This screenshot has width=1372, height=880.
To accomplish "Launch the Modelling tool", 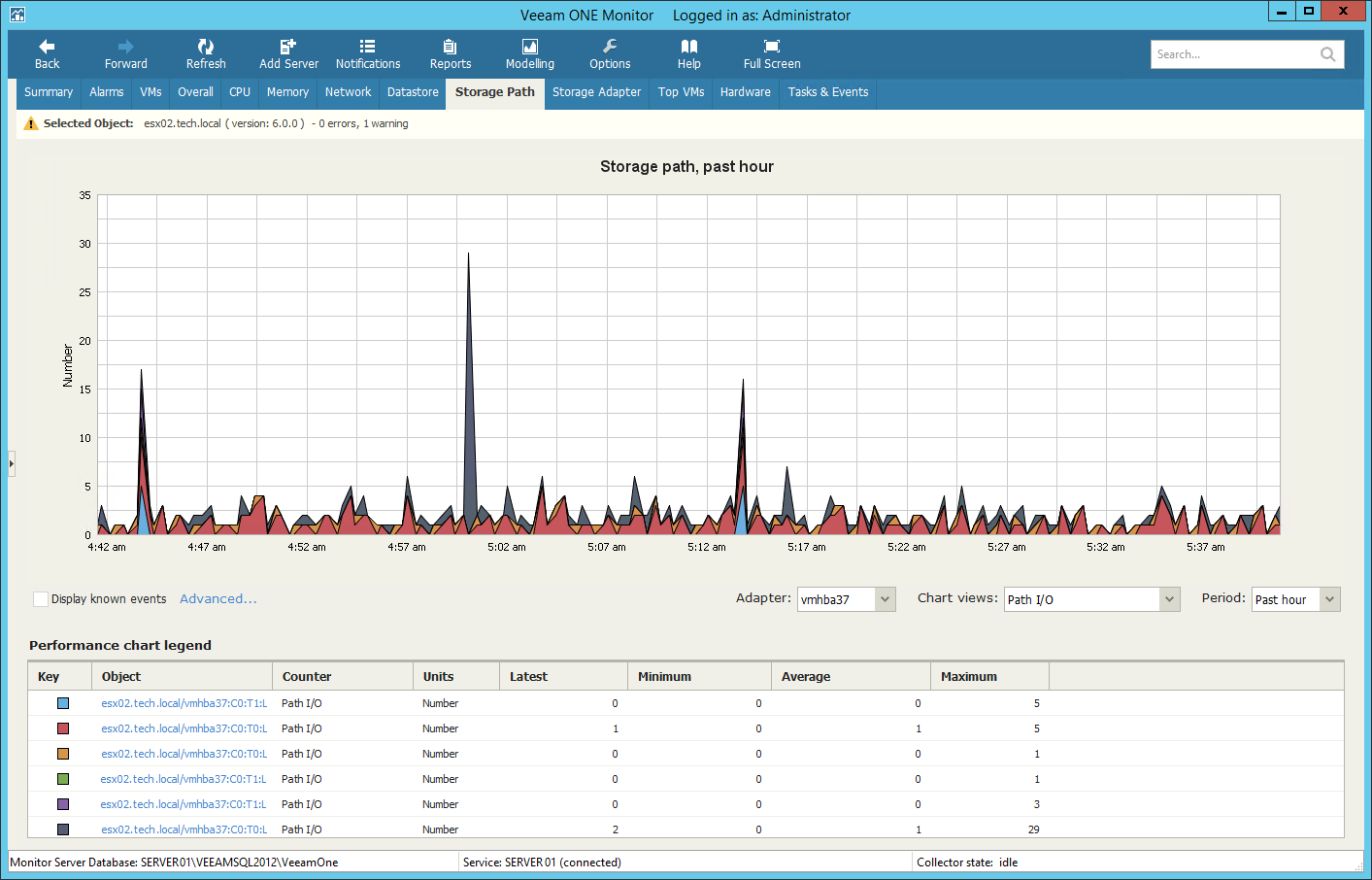I will click(530, 54).
